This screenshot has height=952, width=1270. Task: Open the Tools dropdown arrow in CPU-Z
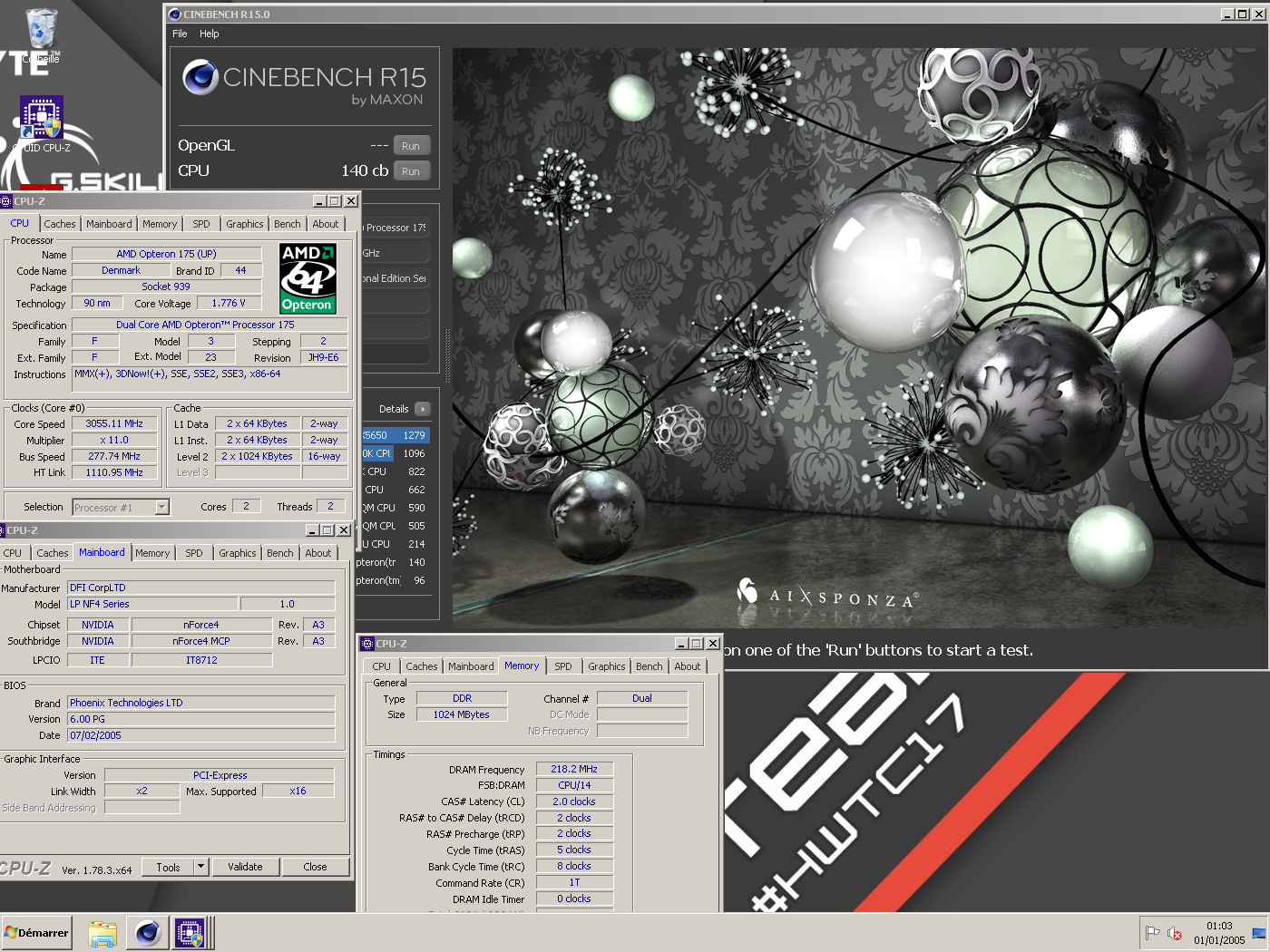pyautogui.click(x=200, y=867)
